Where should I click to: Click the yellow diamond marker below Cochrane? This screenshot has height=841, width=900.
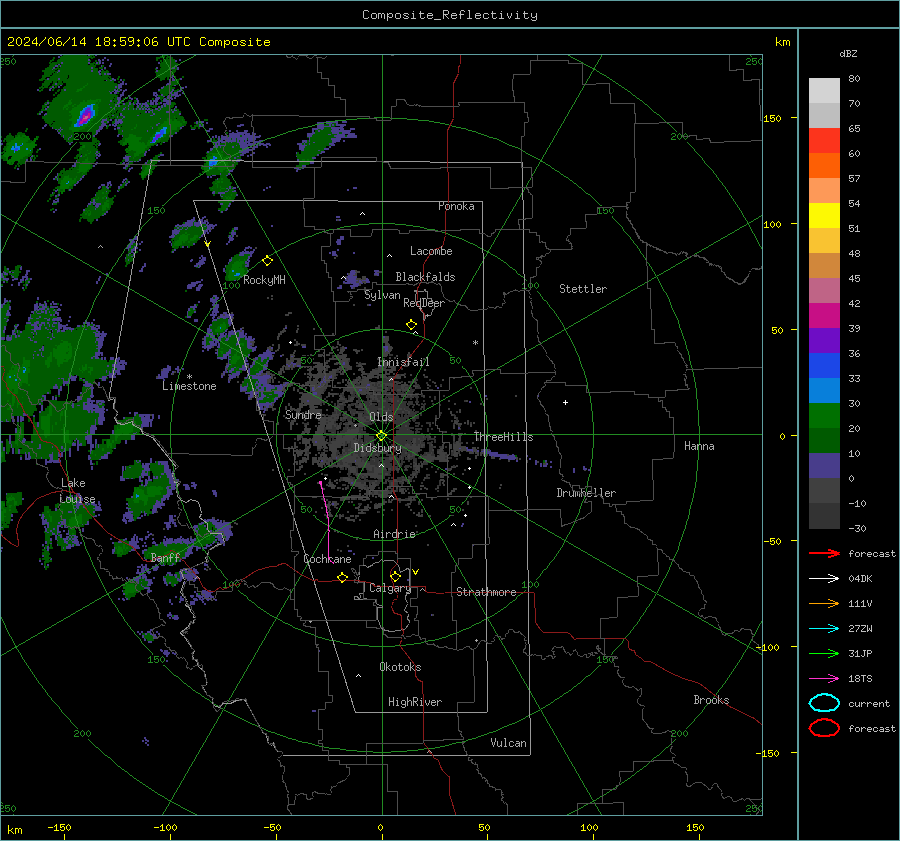tap(342, 578)
